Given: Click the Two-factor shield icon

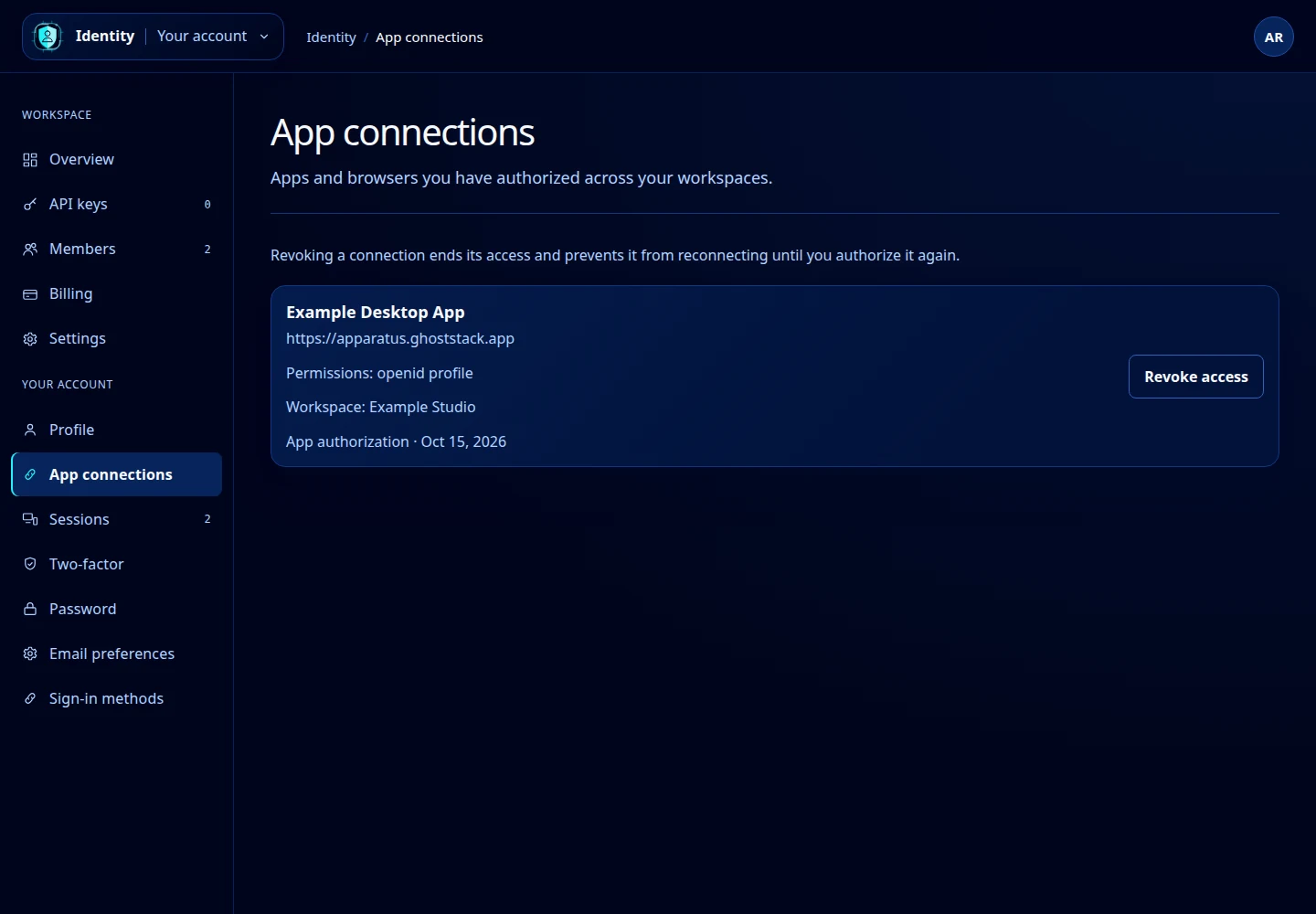Looking at the screenshot, I should [30, 564].
